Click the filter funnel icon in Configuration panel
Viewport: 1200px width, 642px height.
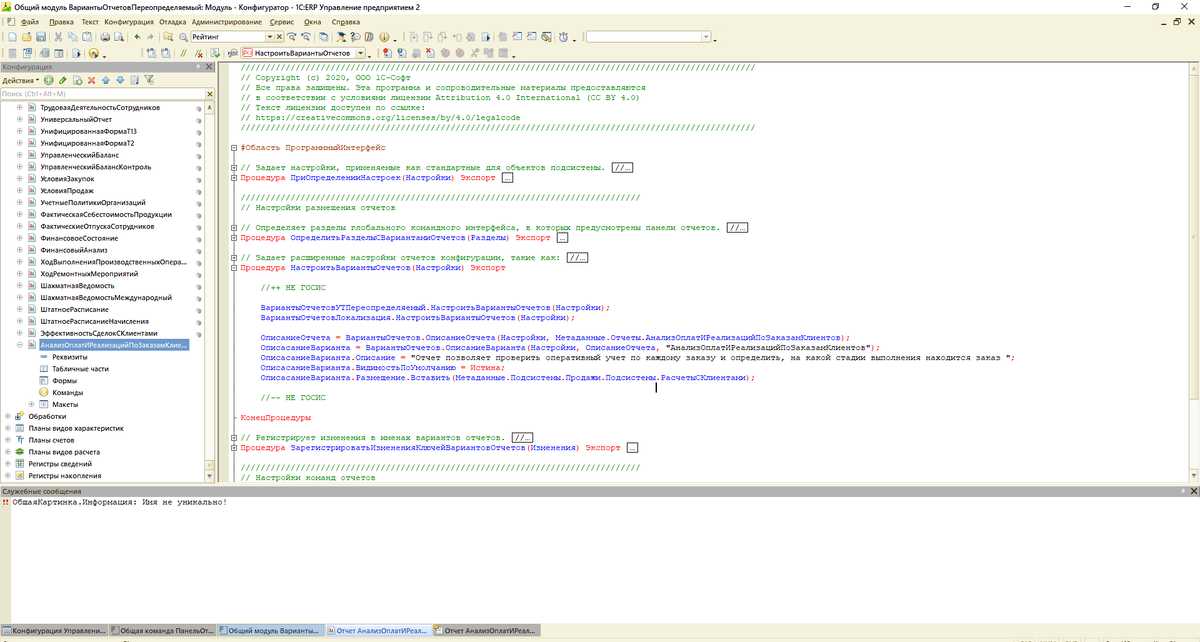pos(148,80)
